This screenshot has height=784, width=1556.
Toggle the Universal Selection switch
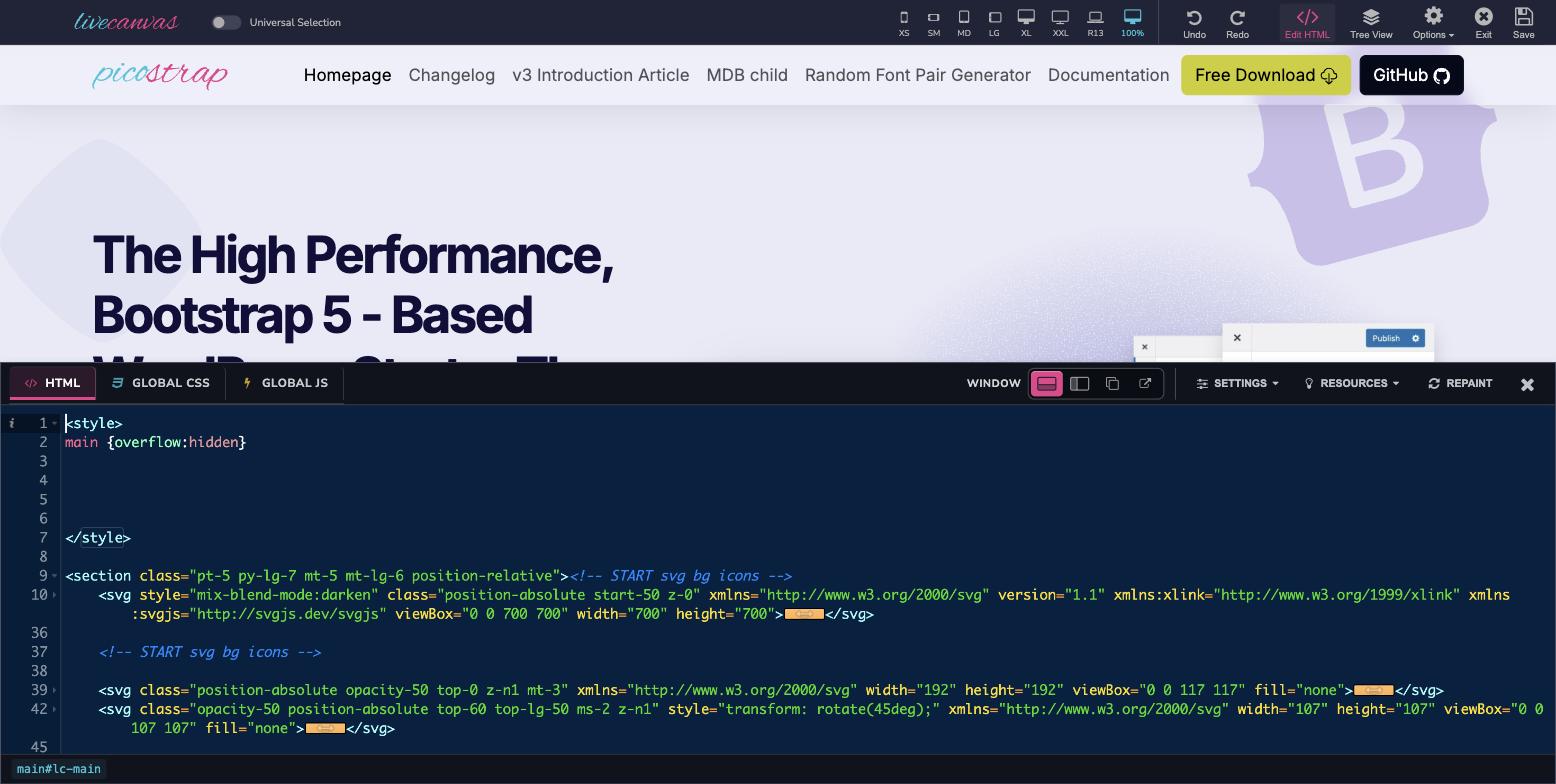point(226,22)
